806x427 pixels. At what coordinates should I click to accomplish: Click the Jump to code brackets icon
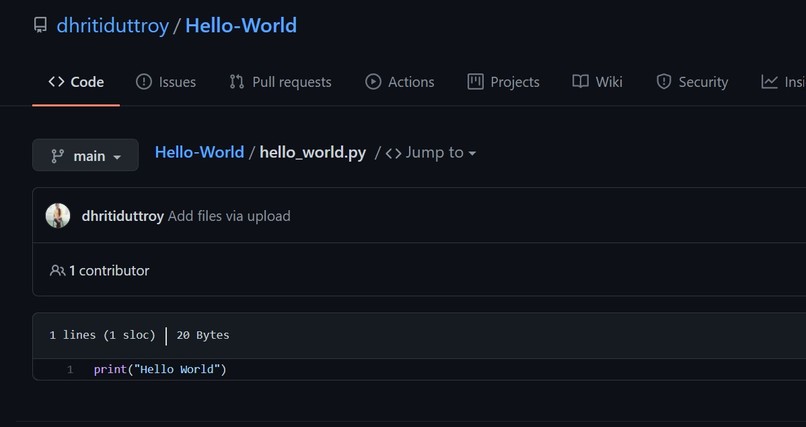(x=393, y=154)
